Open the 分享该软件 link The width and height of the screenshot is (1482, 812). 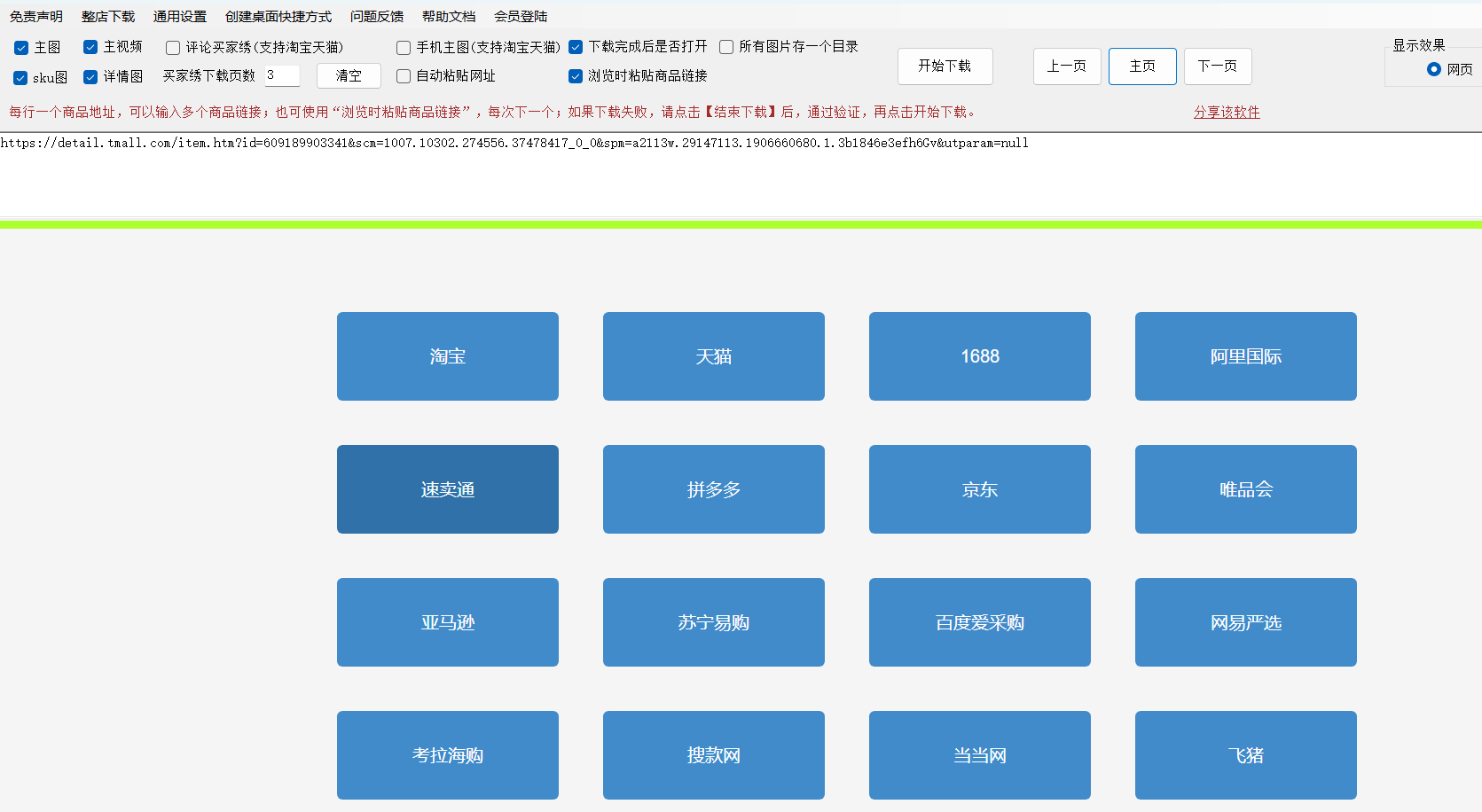(x=1227, y=113)
